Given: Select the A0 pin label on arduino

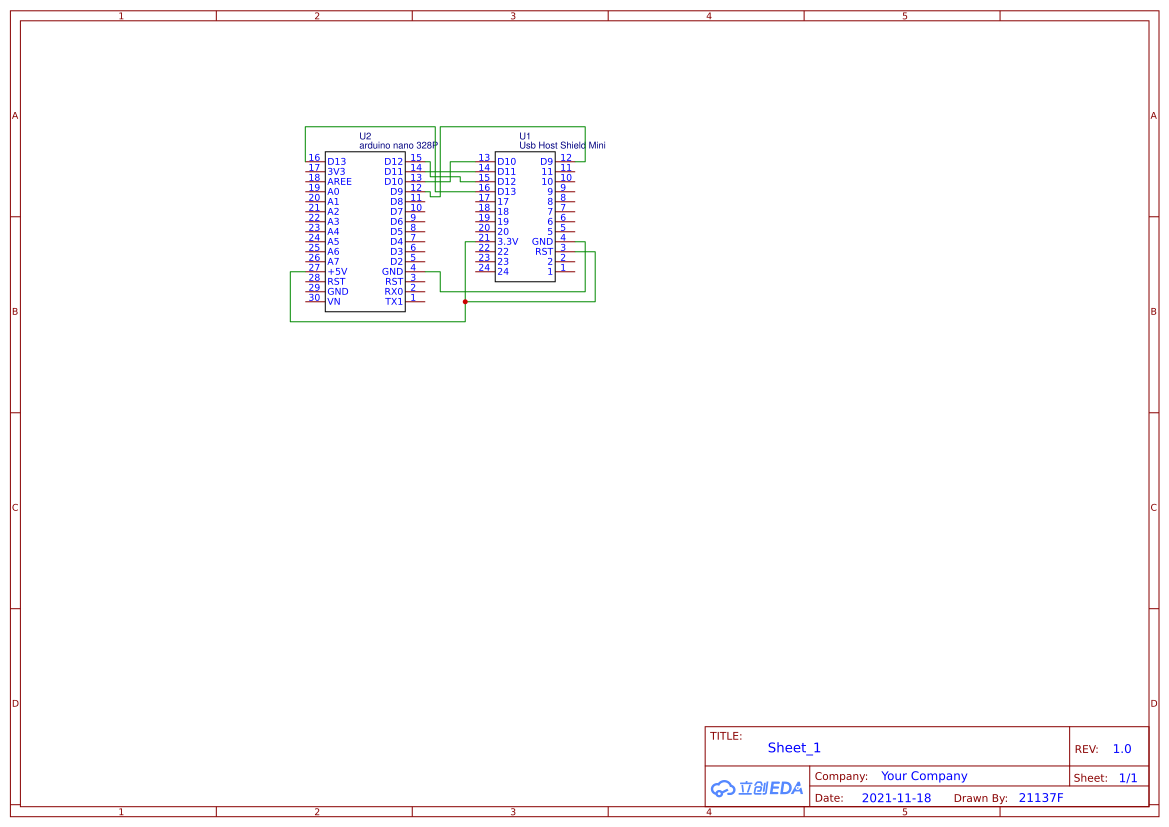Looking at the screenshot, I should [x=333, y=192].
